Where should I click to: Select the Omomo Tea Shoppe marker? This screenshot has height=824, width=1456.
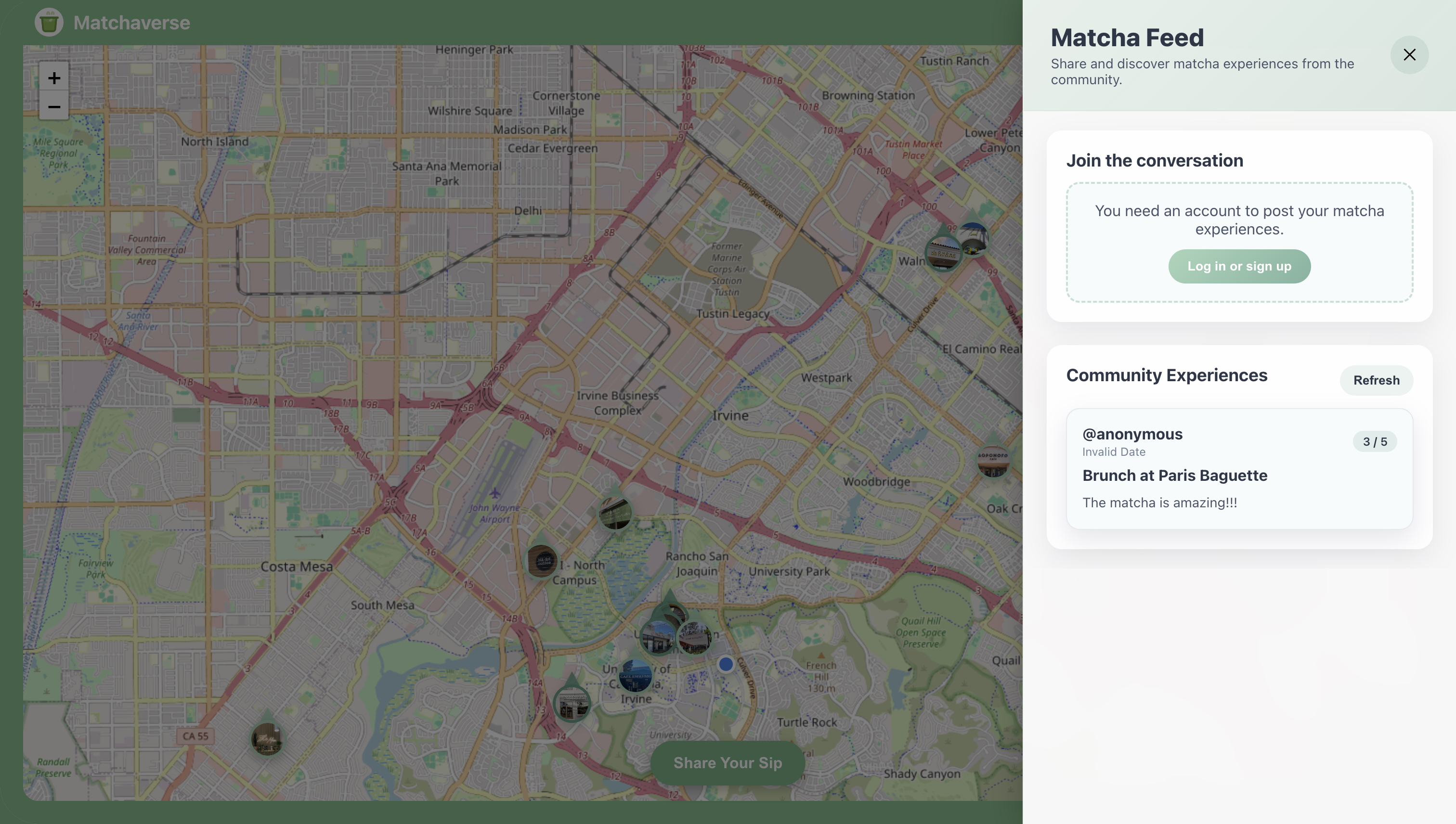point(943,254)
